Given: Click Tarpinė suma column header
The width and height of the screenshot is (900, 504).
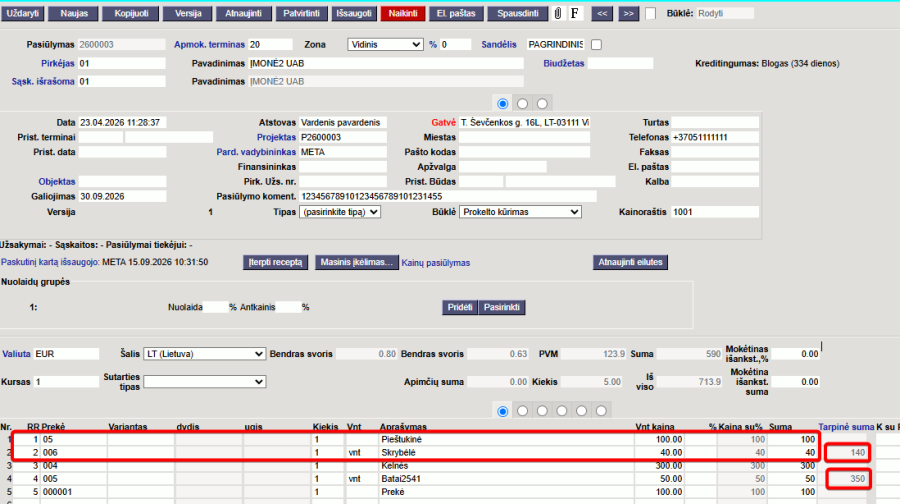Looking at the screenshot, I should (846, 427).
